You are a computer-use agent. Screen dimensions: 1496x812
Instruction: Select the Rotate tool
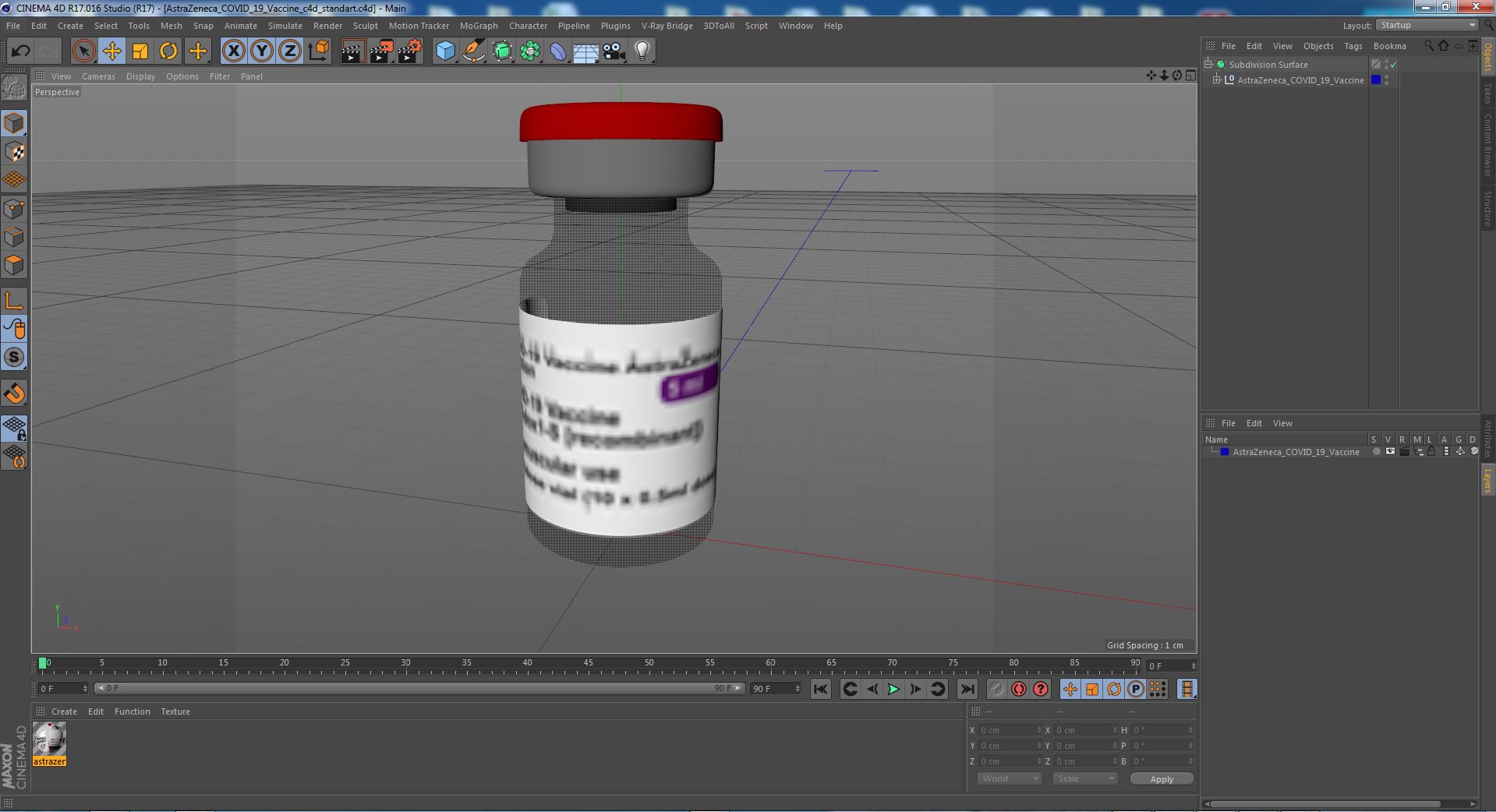coord(168,51)
